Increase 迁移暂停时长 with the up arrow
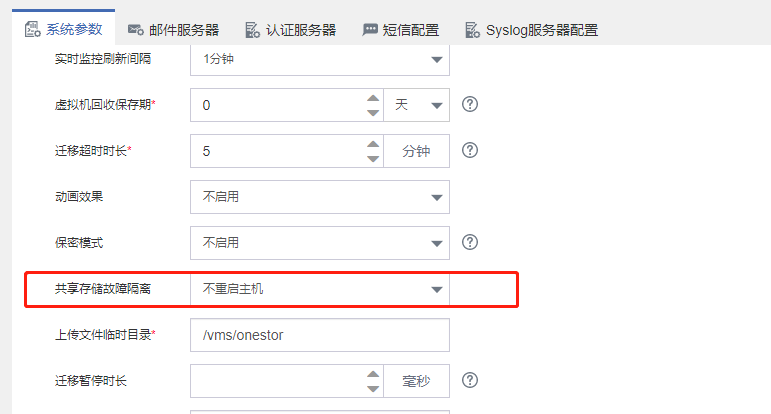The height and width of the screenshot is (414, 771). (x=373, y=374)
